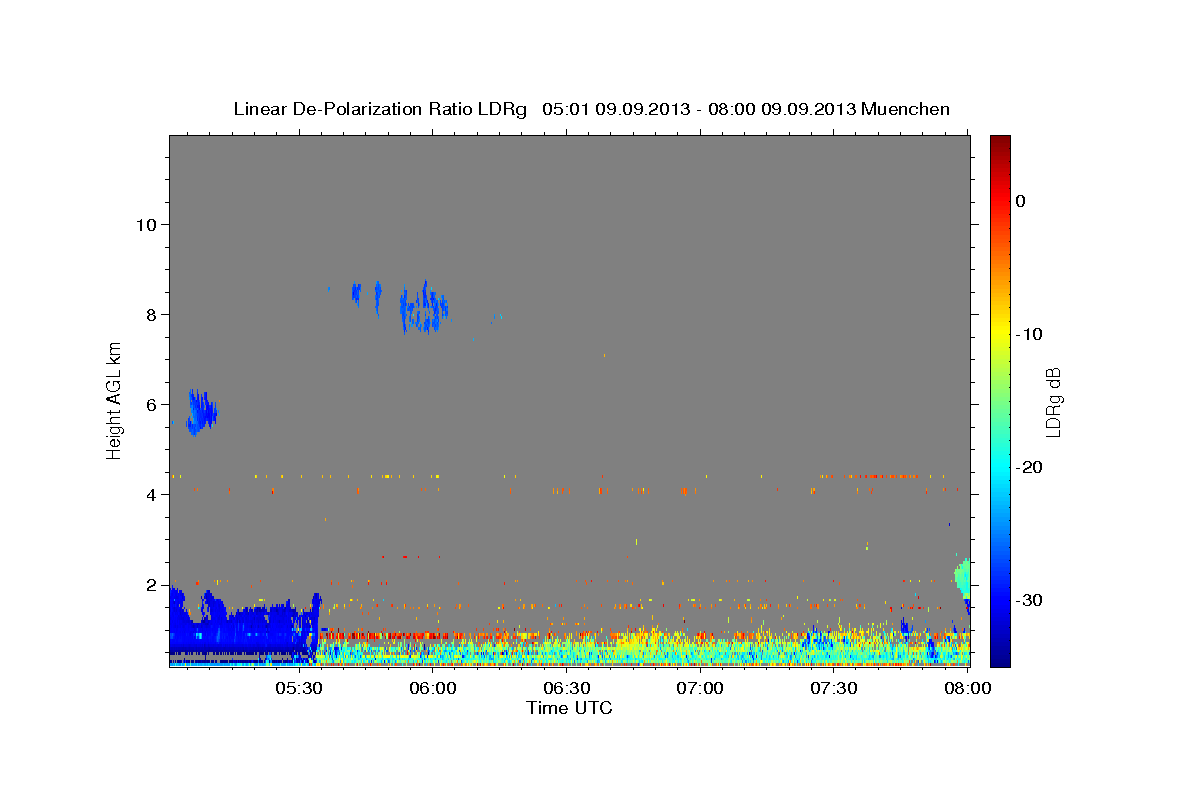Click the height tick label 2

click(151, 585)
